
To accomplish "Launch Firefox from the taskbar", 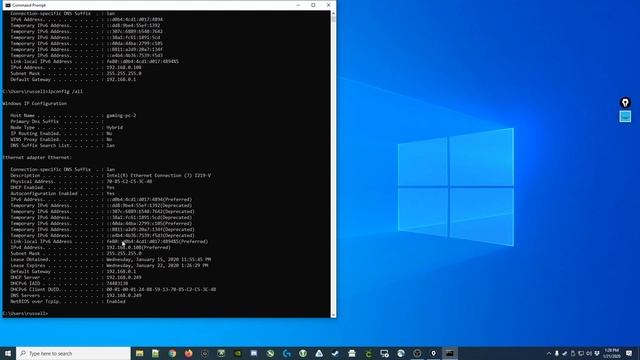I will pos(189,353).
